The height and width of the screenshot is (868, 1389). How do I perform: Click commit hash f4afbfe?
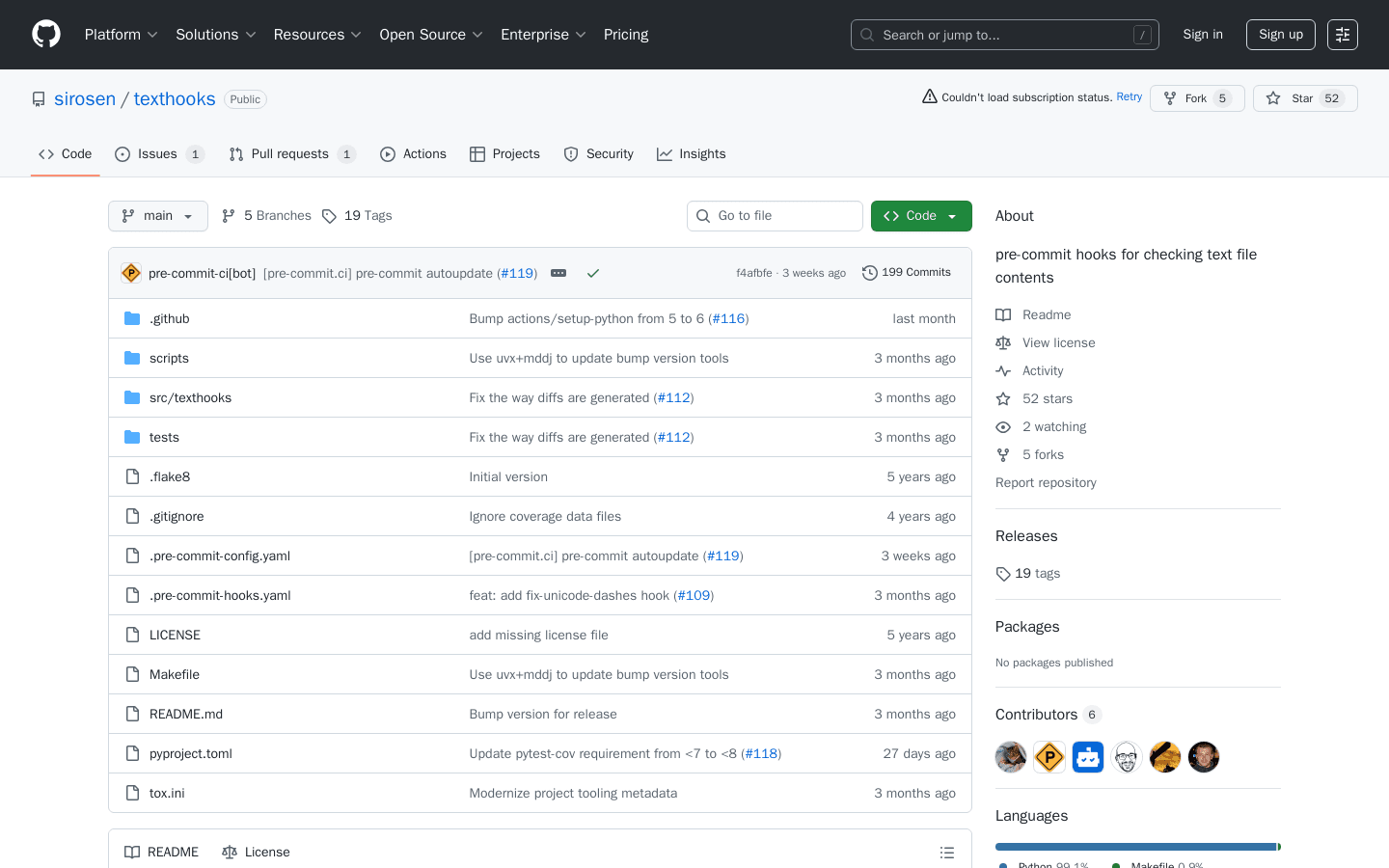point(754,273)
